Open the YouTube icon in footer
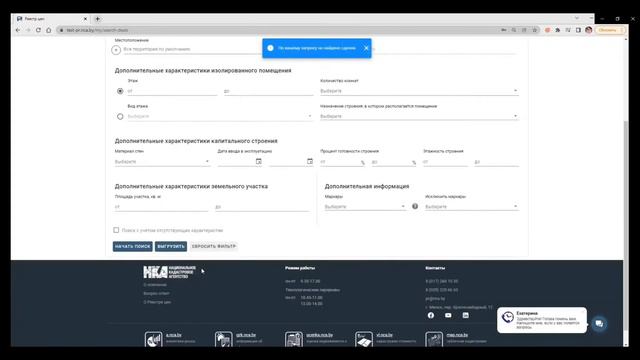This screenshot has width=640, height=360. point(448,315)
